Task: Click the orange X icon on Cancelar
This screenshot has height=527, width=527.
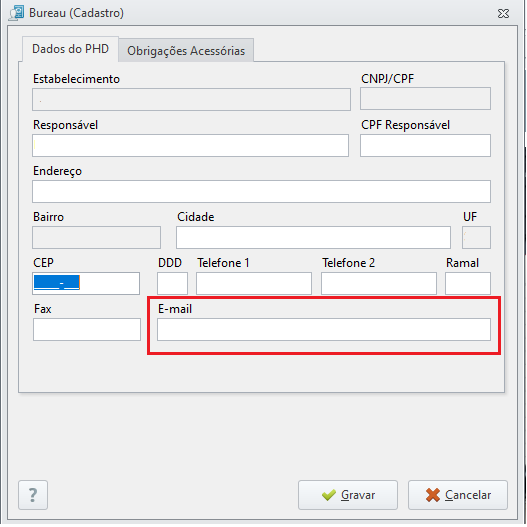Action: coord(433,495)
